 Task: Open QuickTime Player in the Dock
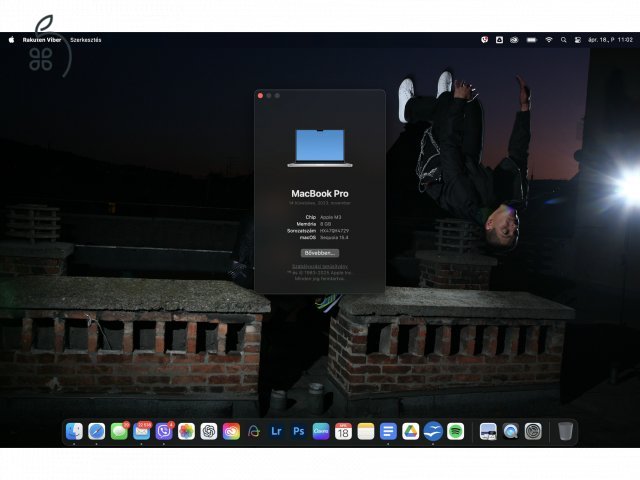point(511,431)
